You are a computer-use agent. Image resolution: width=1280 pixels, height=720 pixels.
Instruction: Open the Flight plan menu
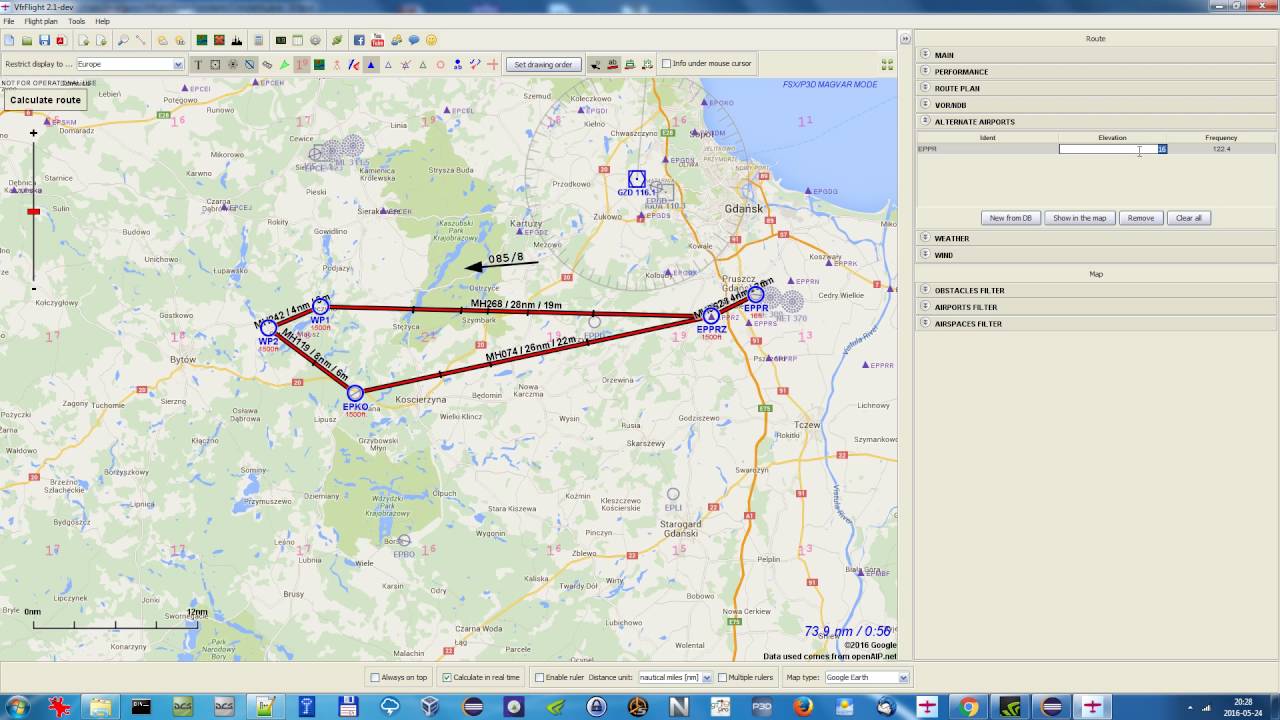pyautogui.click(x=41, y=21)
